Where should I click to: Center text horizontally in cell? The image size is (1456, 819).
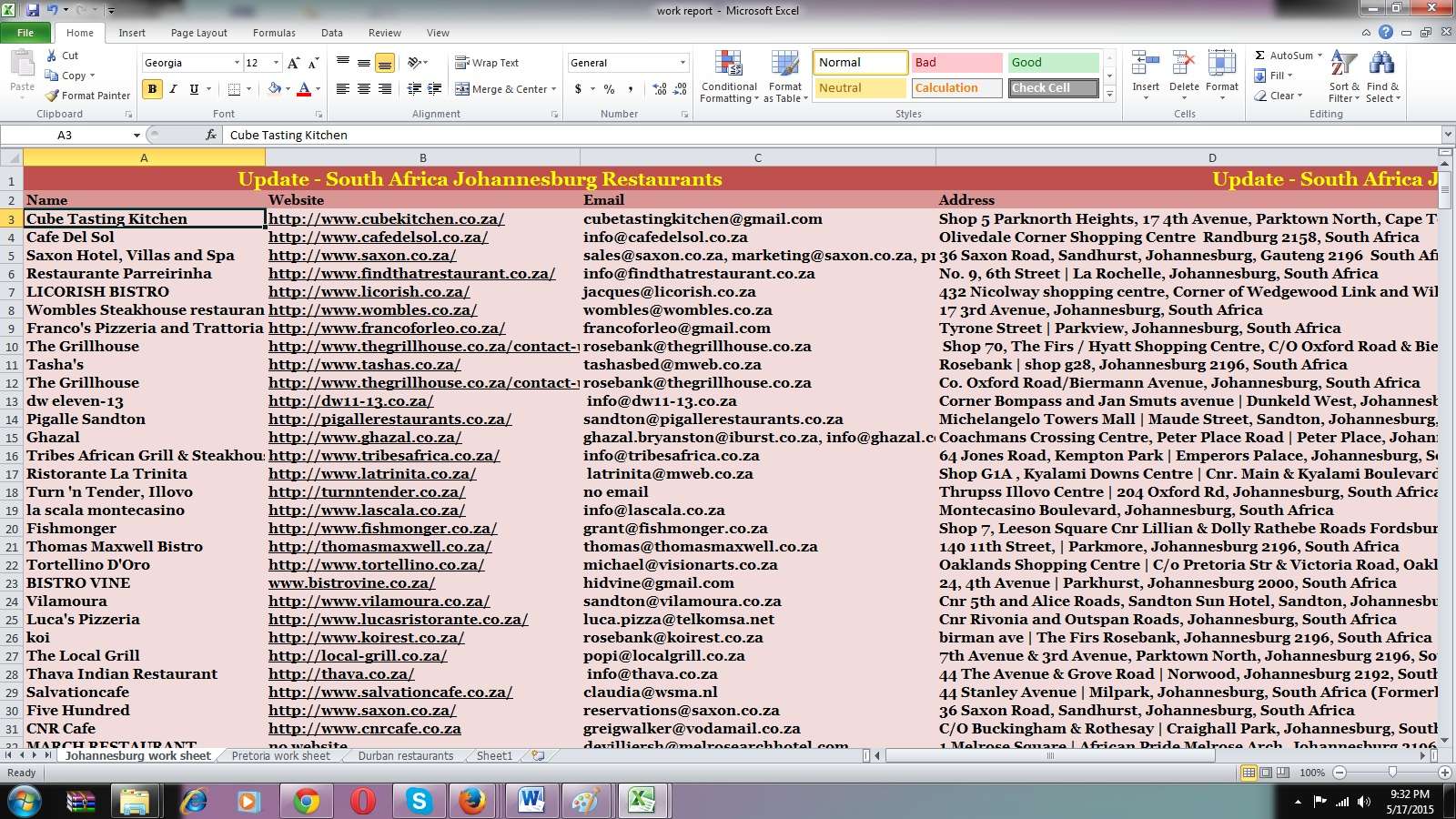pyautogui.click(x=364, y=89)
